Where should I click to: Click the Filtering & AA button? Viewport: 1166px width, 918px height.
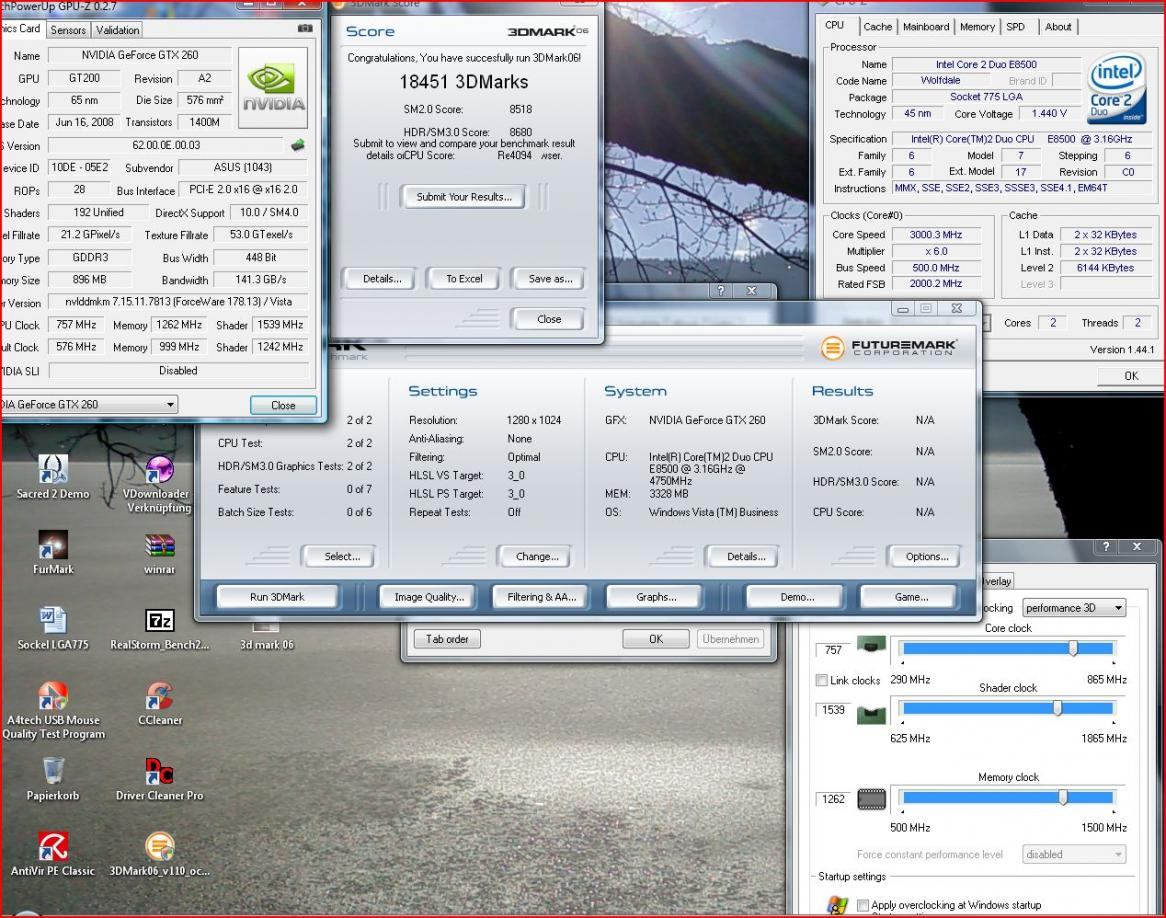541,597
